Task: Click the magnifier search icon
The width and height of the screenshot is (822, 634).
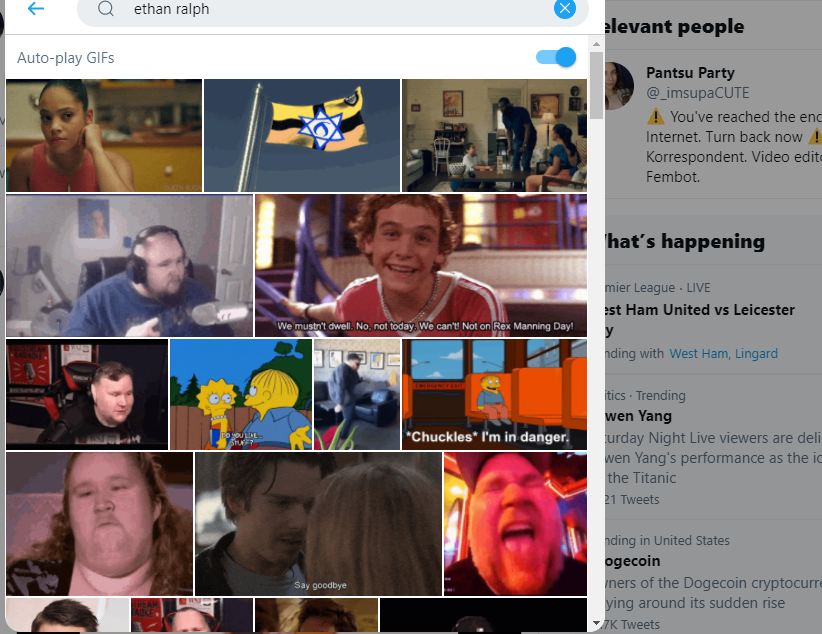Action: tap(106, 8)
